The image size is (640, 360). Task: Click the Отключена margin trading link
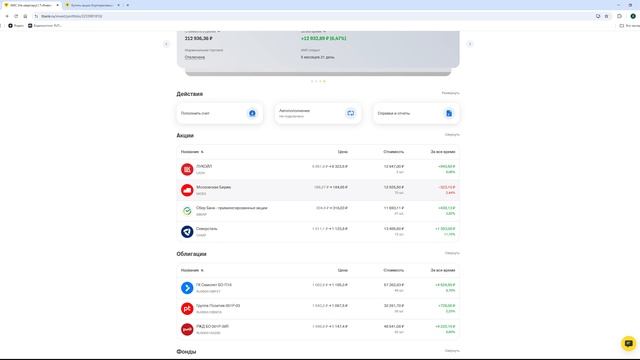coord(195,57)
